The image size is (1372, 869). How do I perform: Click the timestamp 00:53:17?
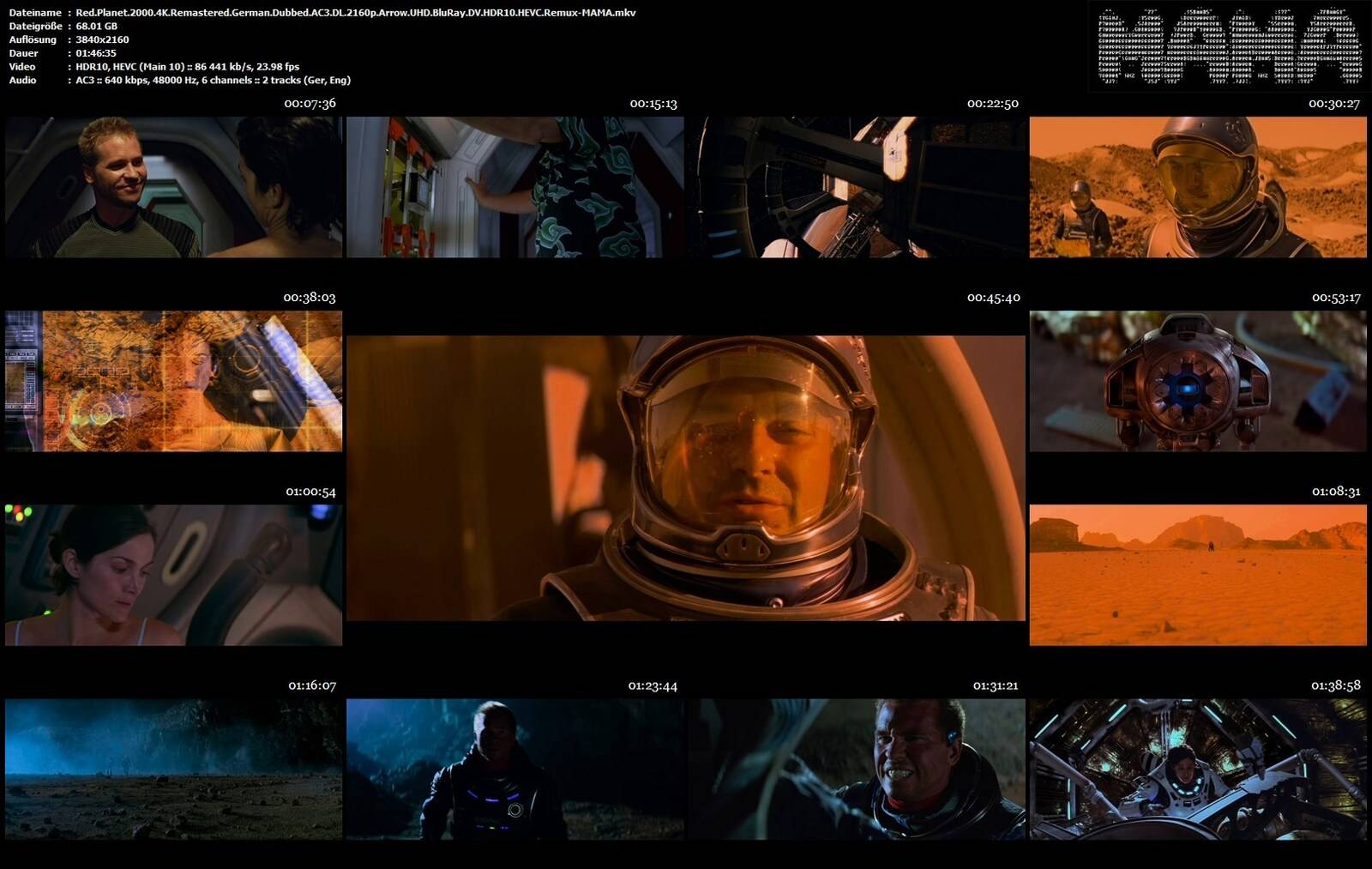[1336, 298]
